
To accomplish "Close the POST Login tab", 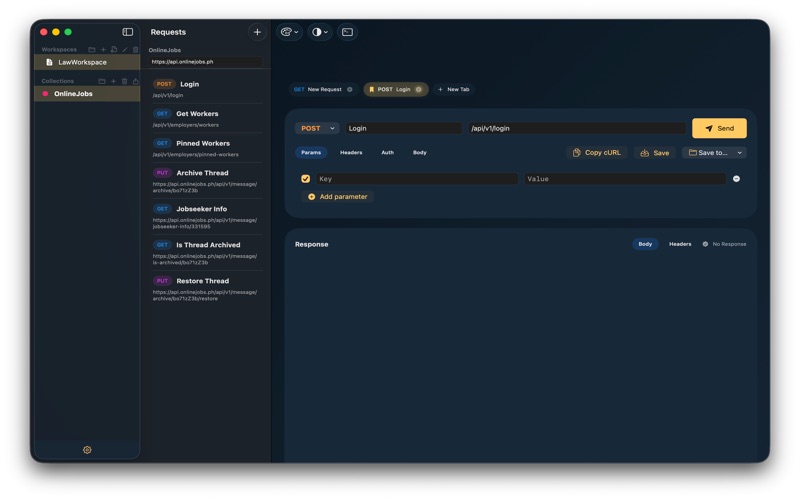I will click(x=418, y=89).
